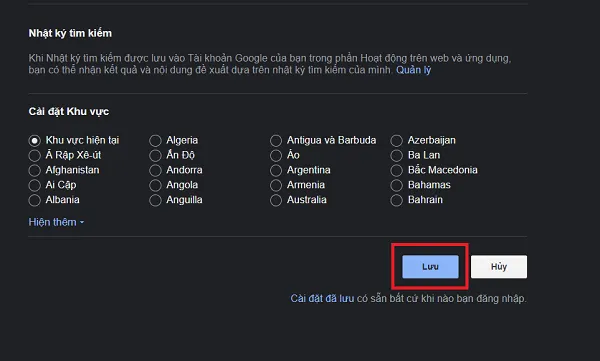Click the blue Lưu save button
The height and width of the screenshot is (361, 600).
click(x=430, y=267)
